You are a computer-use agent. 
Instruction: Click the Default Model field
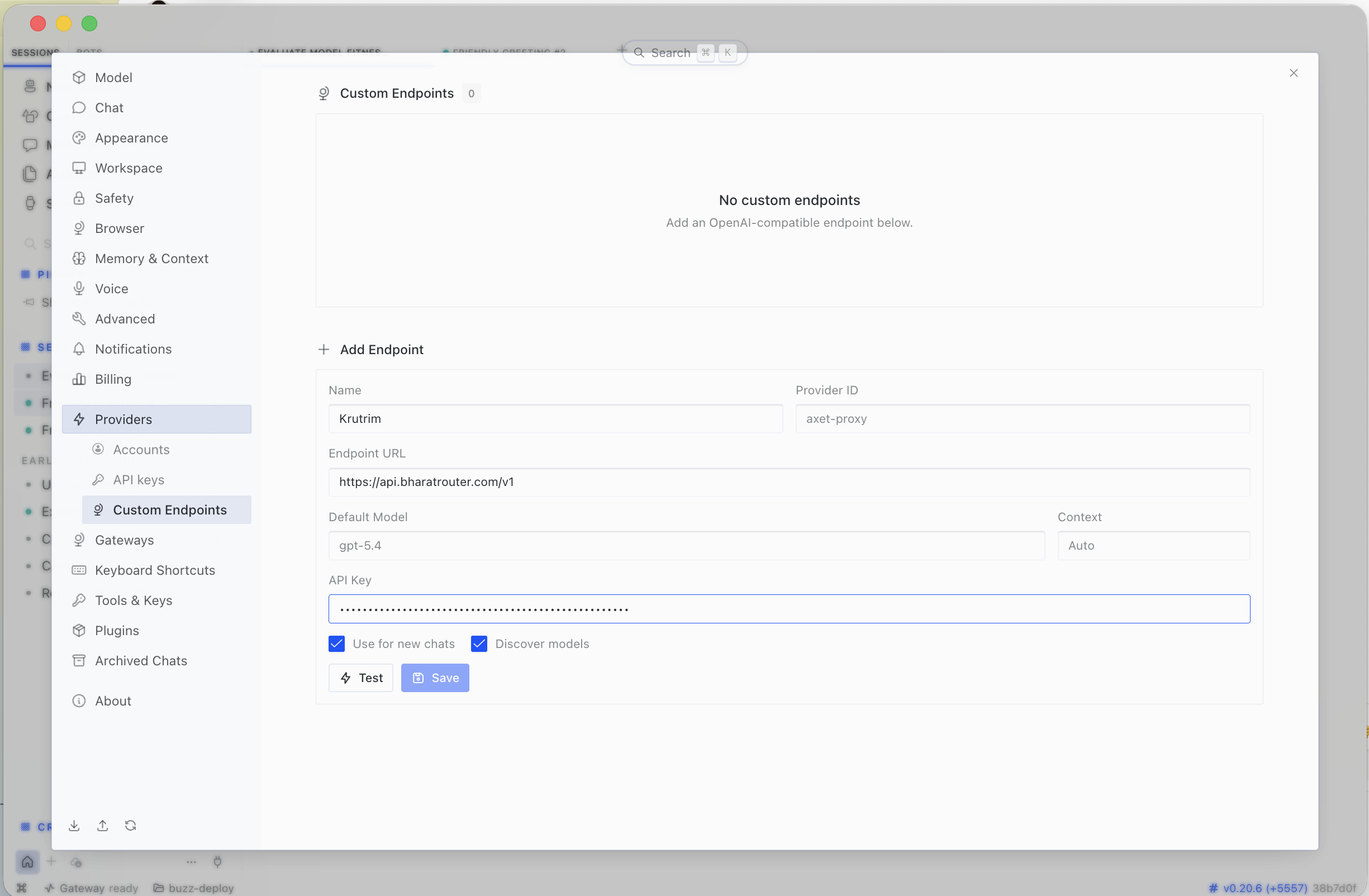[x=687, y=545]
